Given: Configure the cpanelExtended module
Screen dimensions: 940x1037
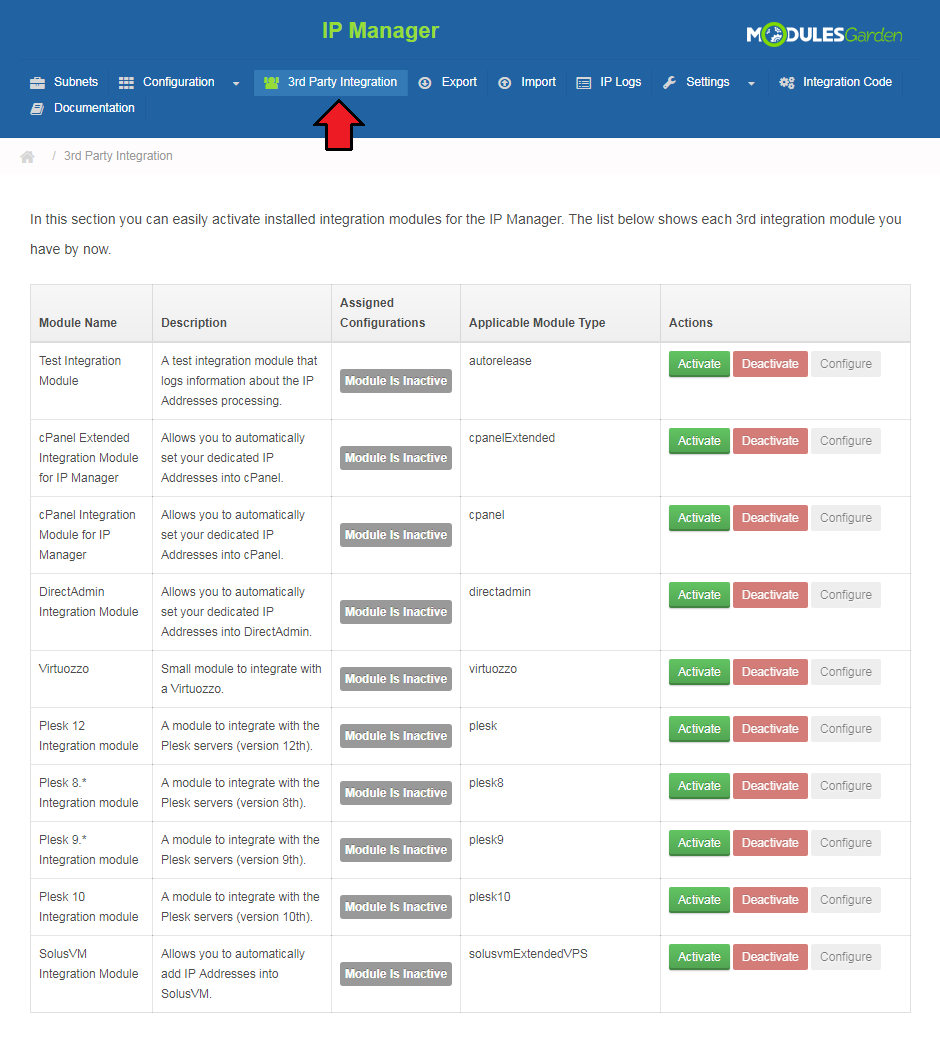Looking at the screenshot, I should point(845,441).
